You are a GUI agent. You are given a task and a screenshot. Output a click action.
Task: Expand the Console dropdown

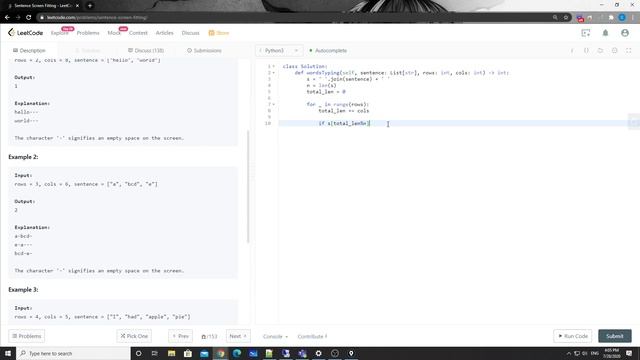[x=275, y=336]
